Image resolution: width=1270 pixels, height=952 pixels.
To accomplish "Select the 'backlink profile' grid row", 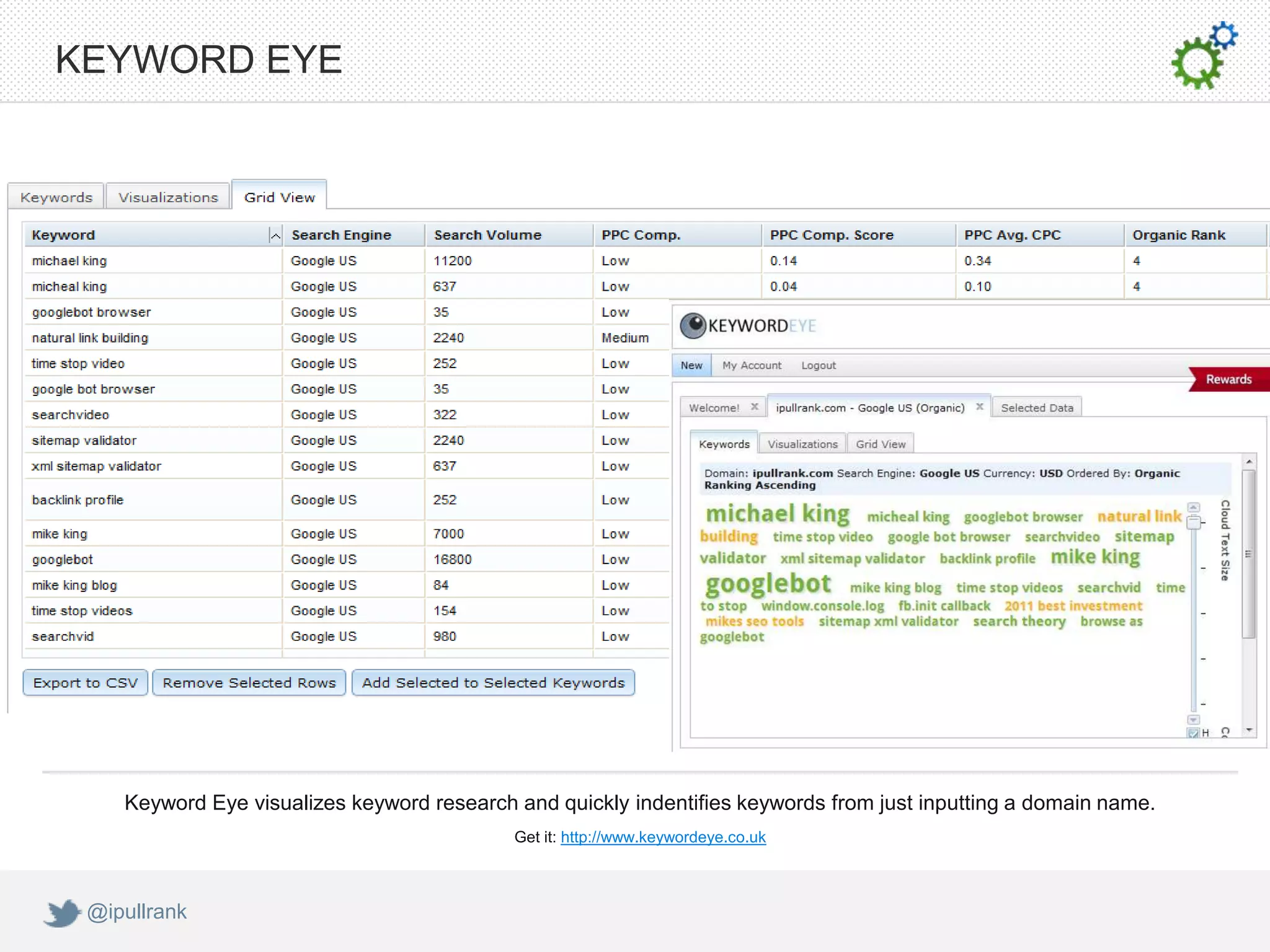I will point(347,500).
